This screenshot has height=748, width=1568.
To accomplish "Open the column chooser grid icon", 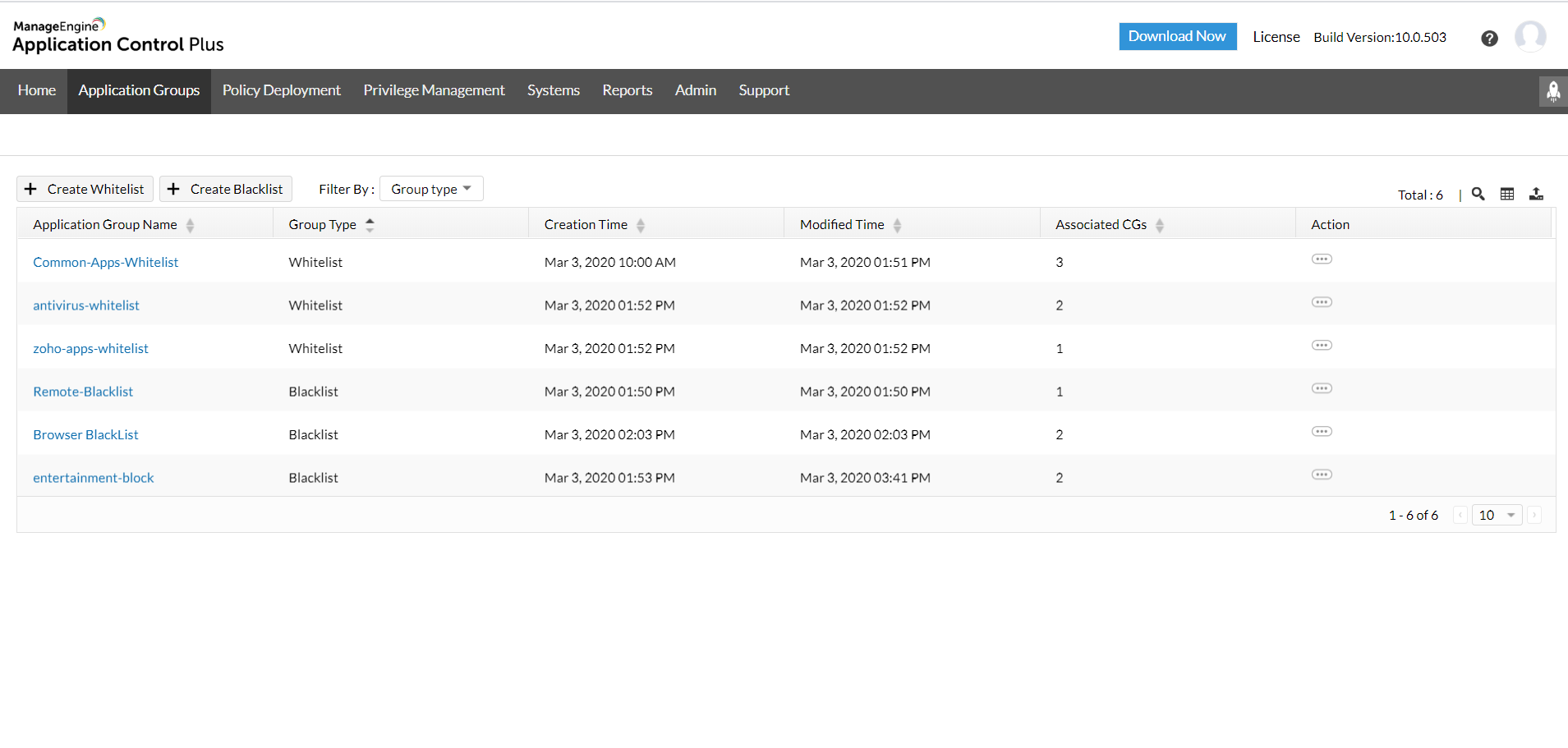I will click(x=1506, y=194).
